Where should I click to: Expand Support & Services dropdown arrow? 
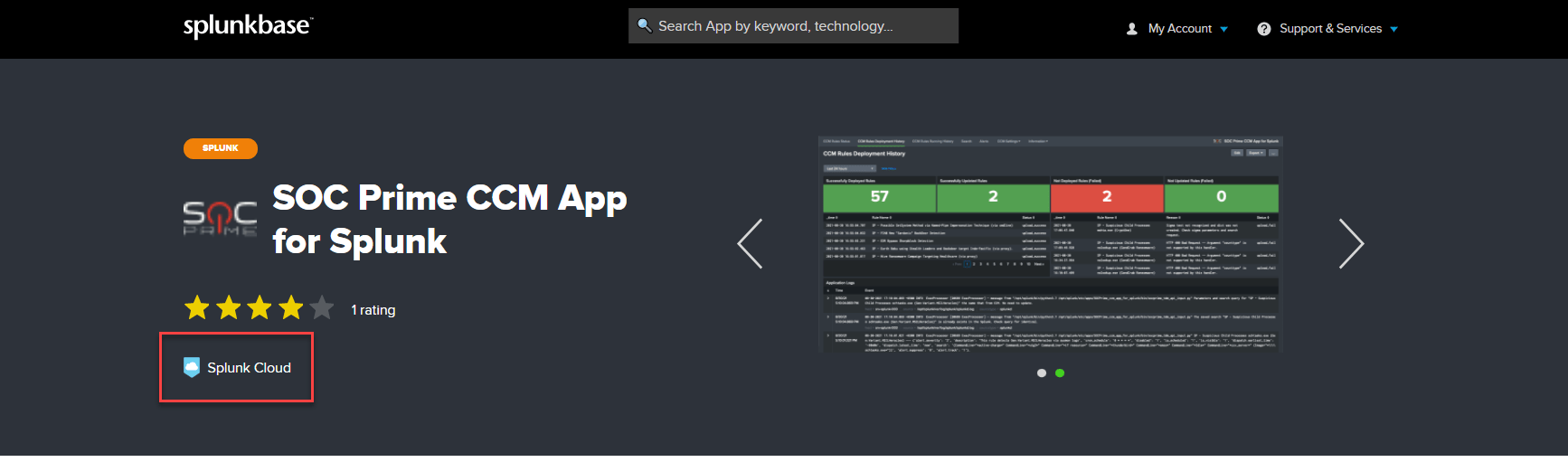[1393, 29]
